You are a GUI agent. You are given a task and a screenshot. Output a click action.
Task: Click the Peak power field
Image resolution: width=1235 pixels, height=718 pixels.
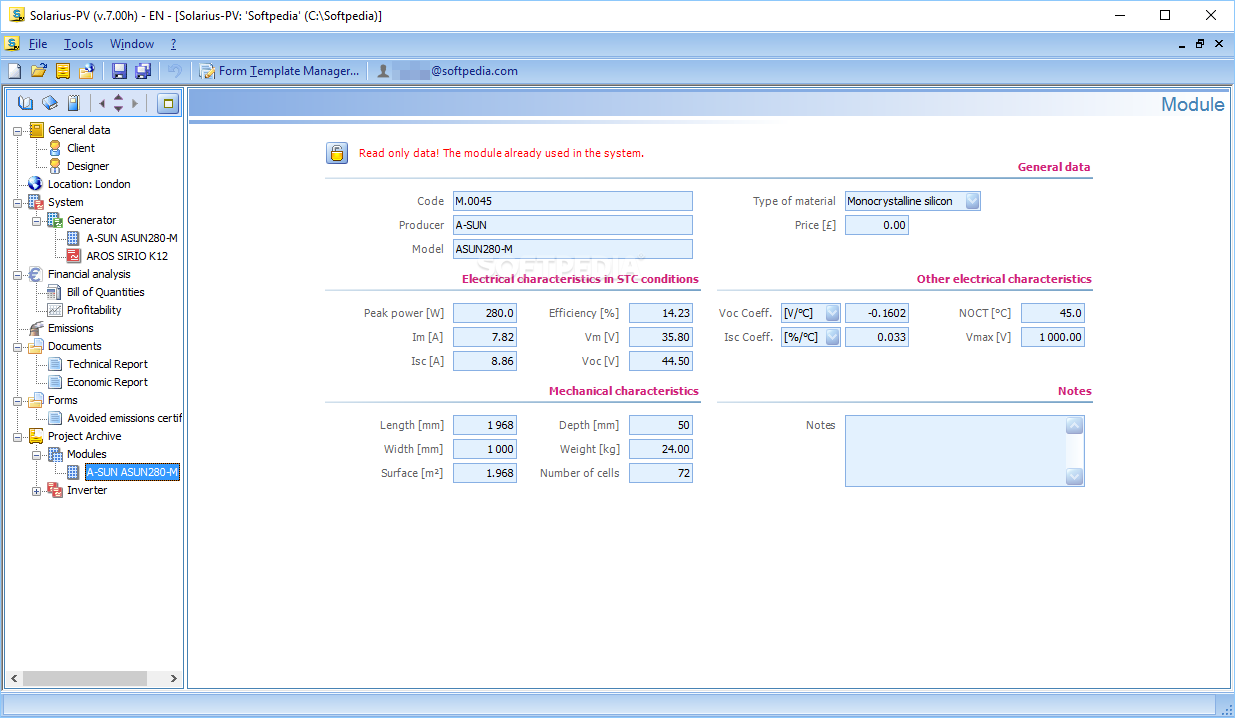(485, 313)
